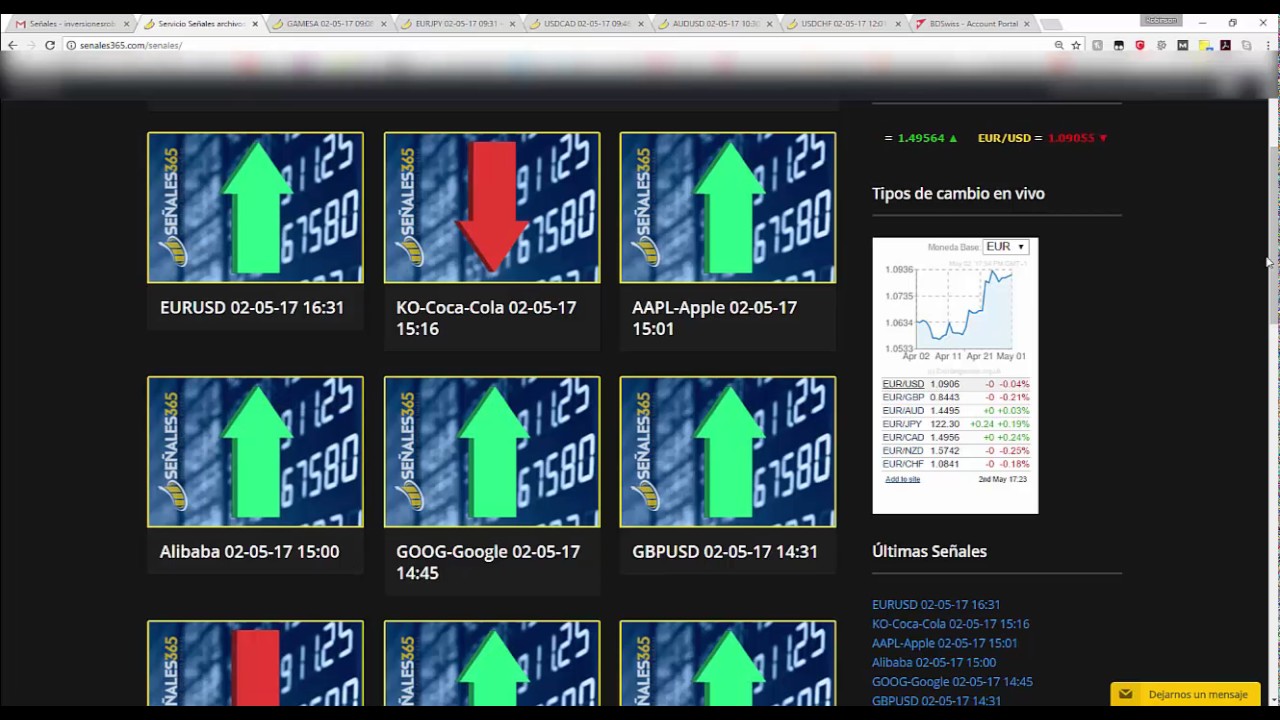
Task: Select the EUR/AUD row in rates table
Action: [955, 411]
